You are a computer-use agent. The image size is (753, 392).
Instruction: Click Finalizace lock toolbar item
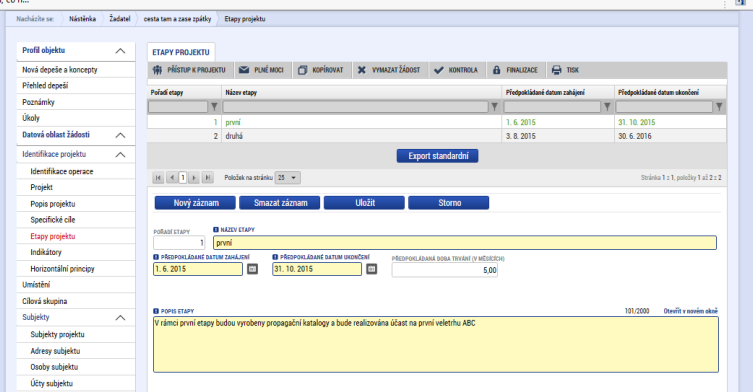point(515,70)
